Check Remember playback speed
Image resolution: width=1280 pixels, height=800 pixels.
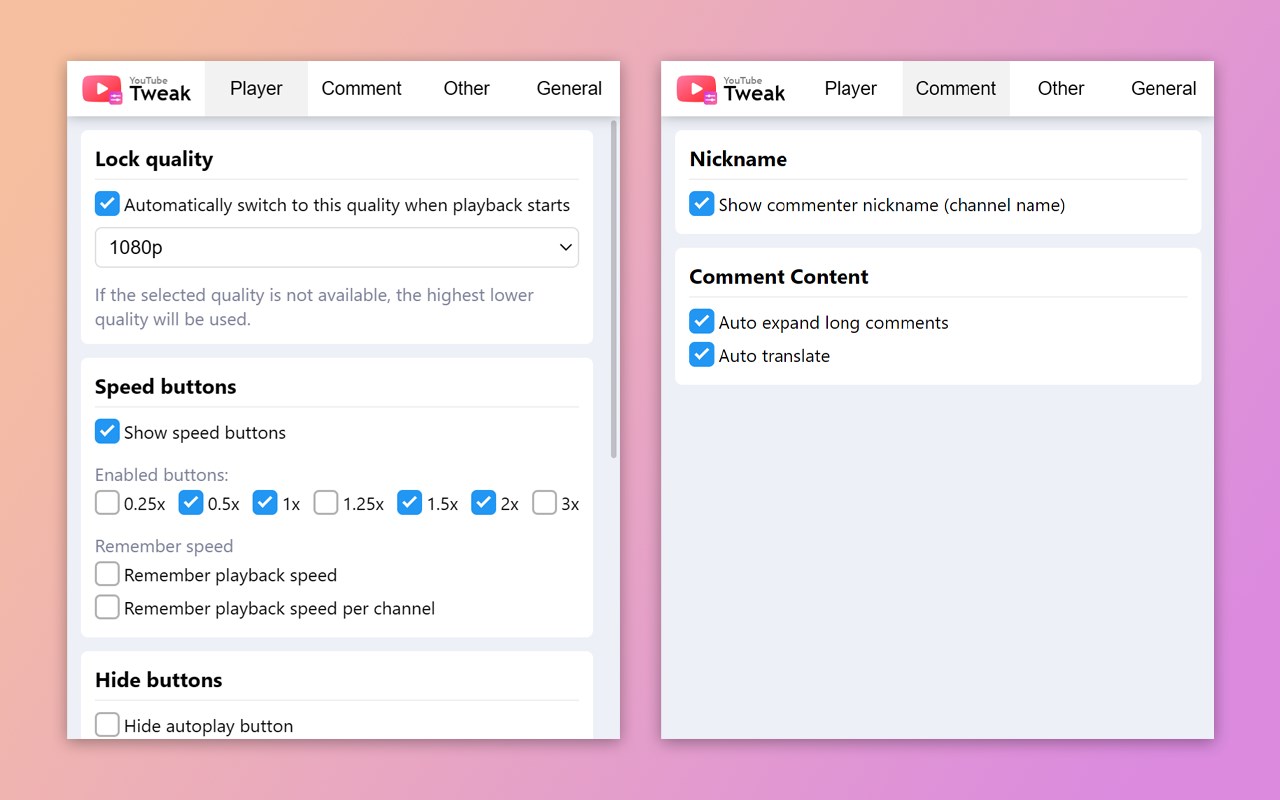(107, 575)
